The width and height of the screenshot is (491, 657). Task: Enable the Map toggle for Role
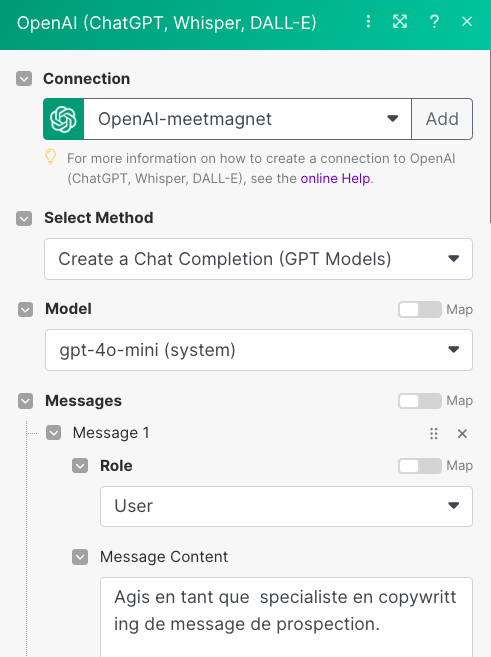(x=420, y=466)
